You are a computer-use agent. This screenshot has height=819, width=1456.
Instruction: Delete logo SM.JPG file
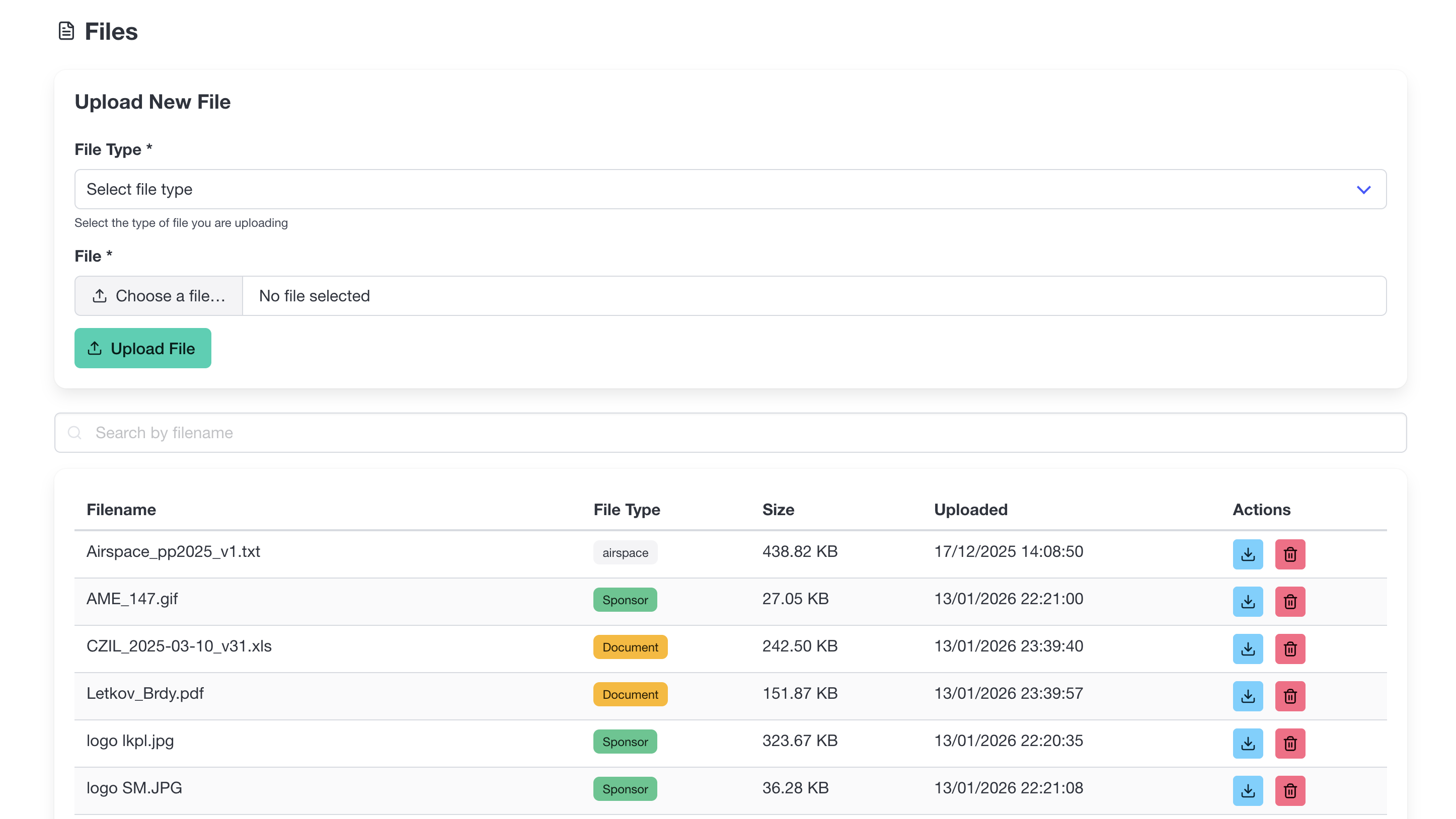1289,790
